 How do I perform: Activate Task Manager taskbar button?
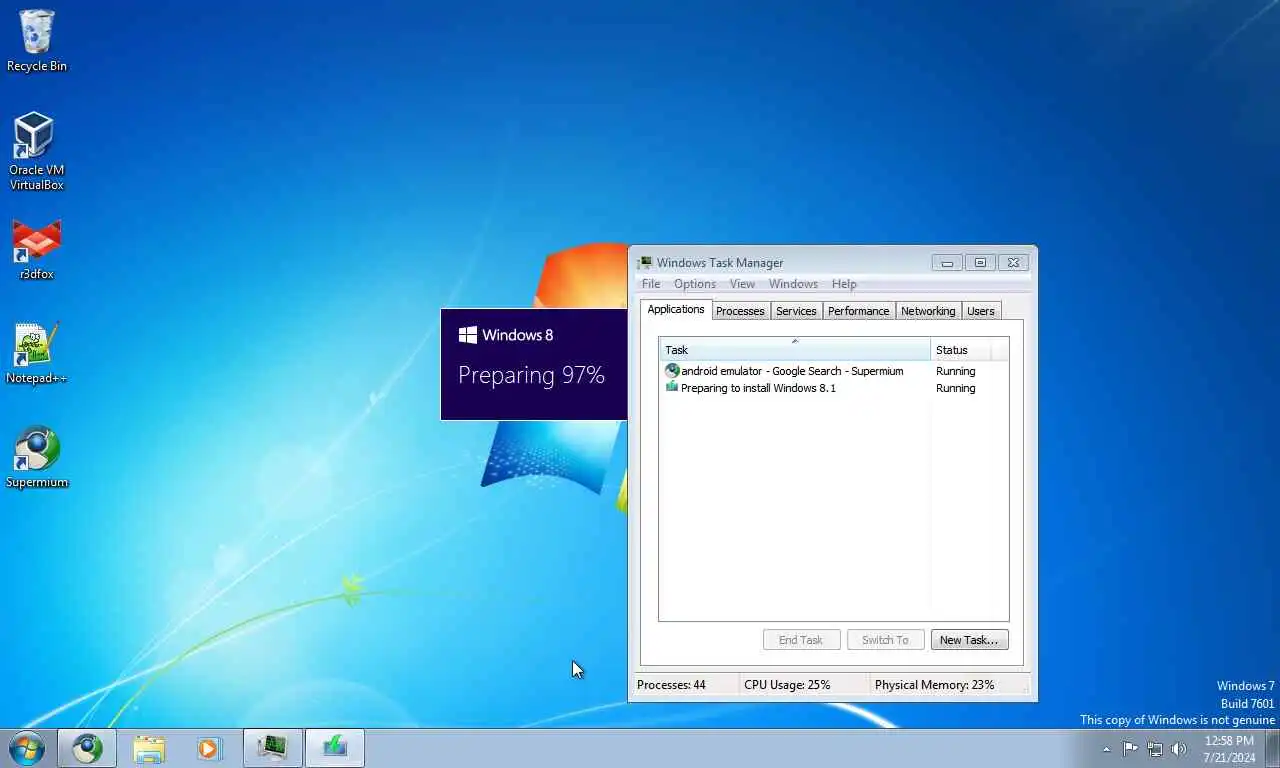pos(272,748)
